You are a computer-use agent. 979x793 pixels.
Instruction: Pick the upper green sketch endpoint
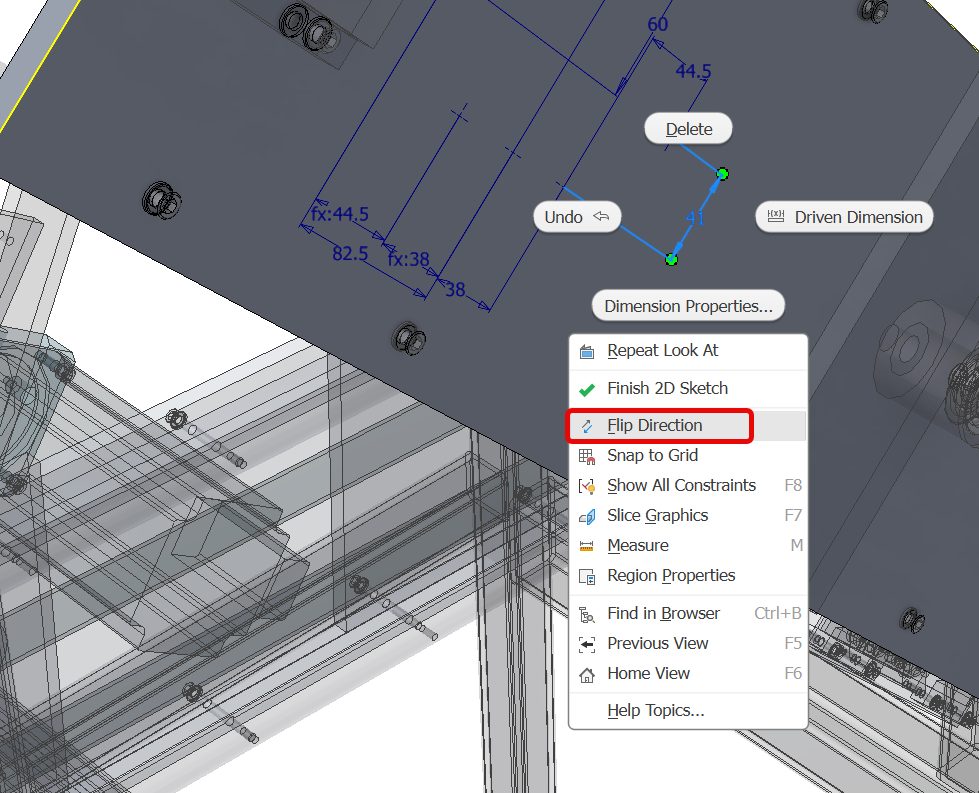[722, 174]
